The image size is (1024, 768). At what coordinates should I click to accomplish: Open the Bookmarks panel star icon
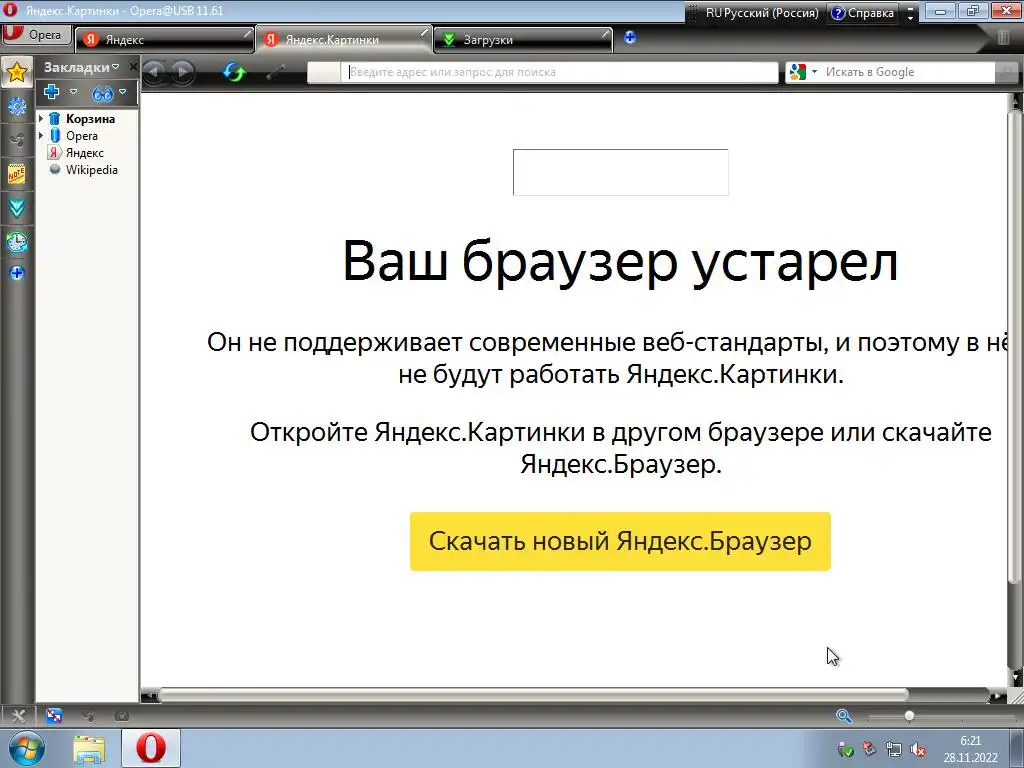click(x=16, y=72)
